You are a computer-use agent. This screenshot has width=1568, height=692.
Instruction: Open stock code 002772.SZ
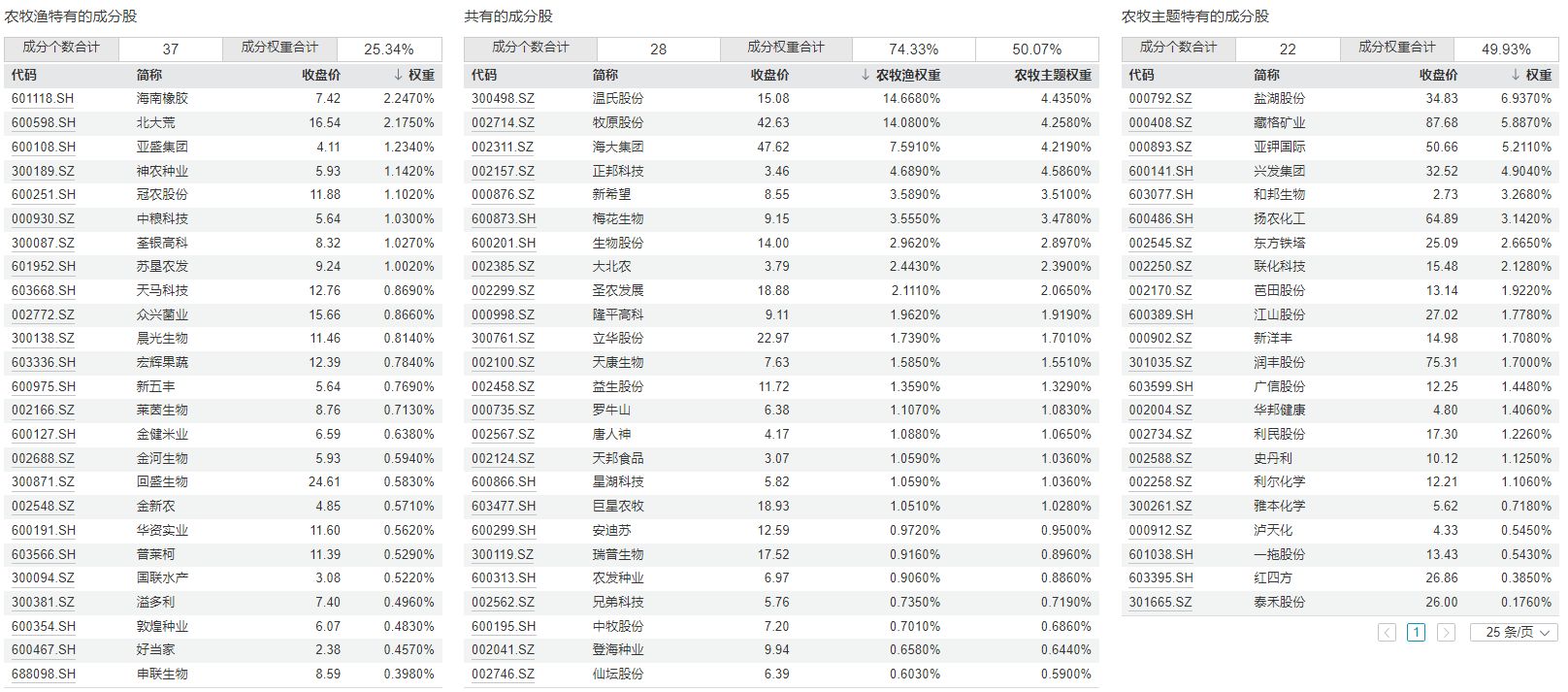43,315
